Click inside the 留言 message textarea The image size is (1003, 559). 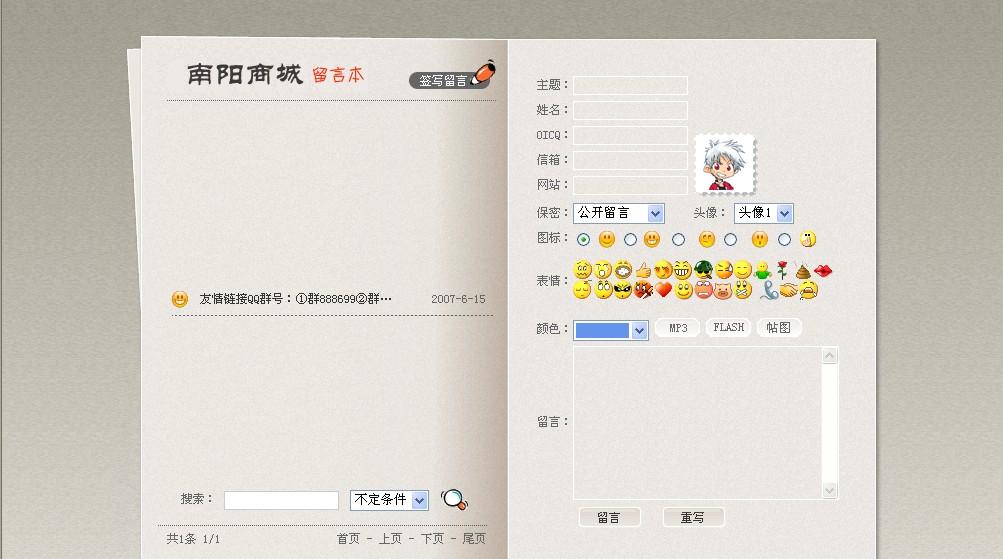[697, 423]
